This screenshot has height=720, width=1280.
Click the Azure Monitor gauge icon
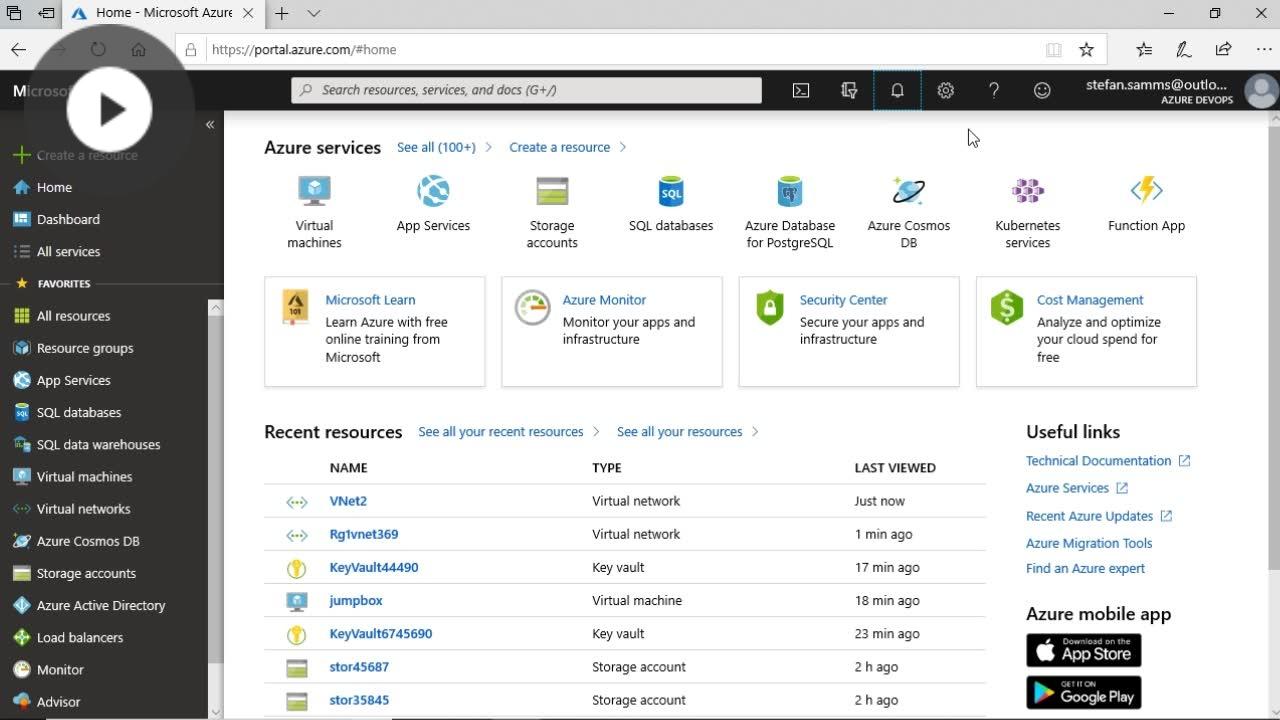(x=532, y=308)
